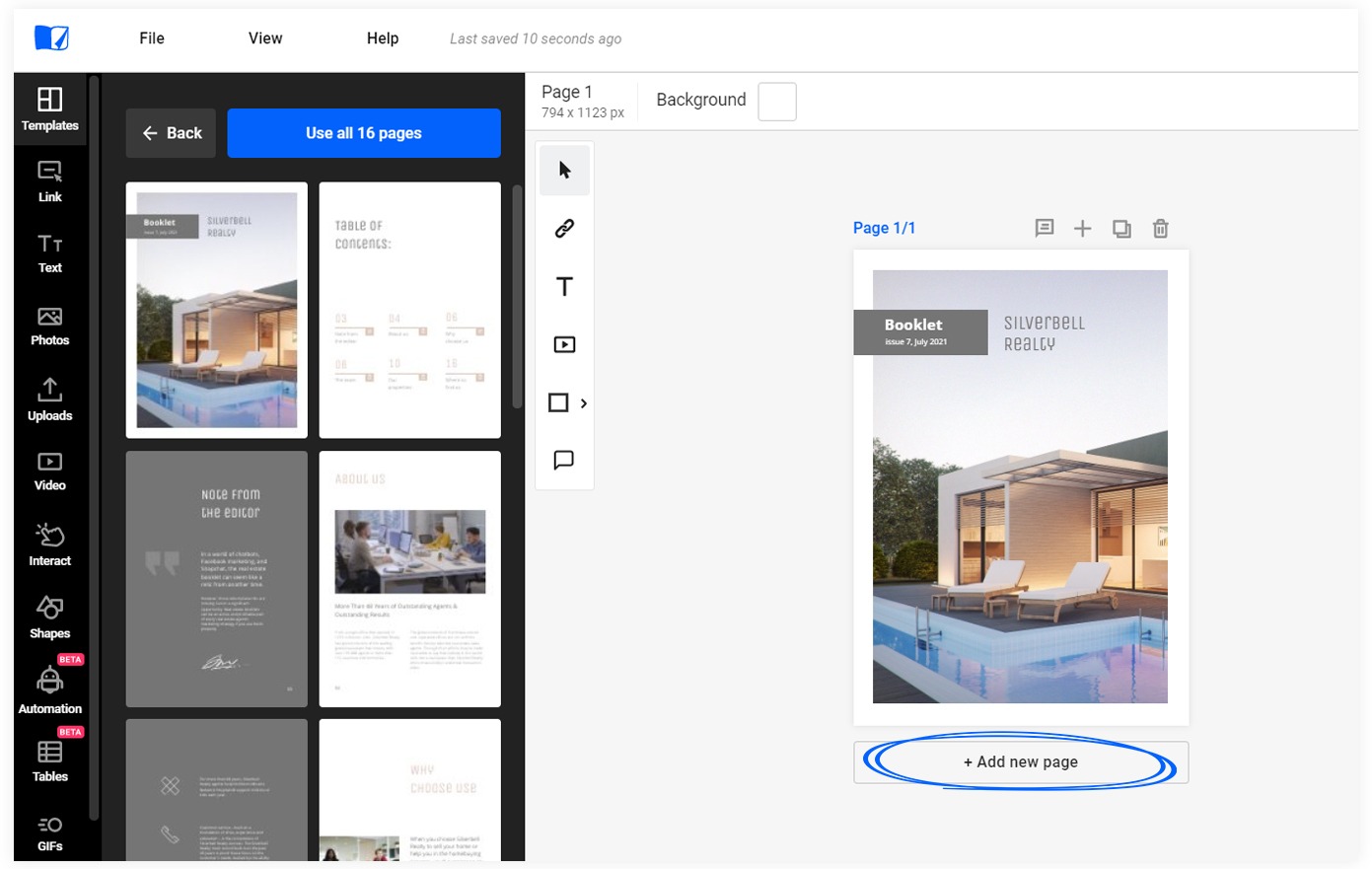
Task: Open the Link sidebar tool
Action: pyautogui.click(x=50, y=181)
